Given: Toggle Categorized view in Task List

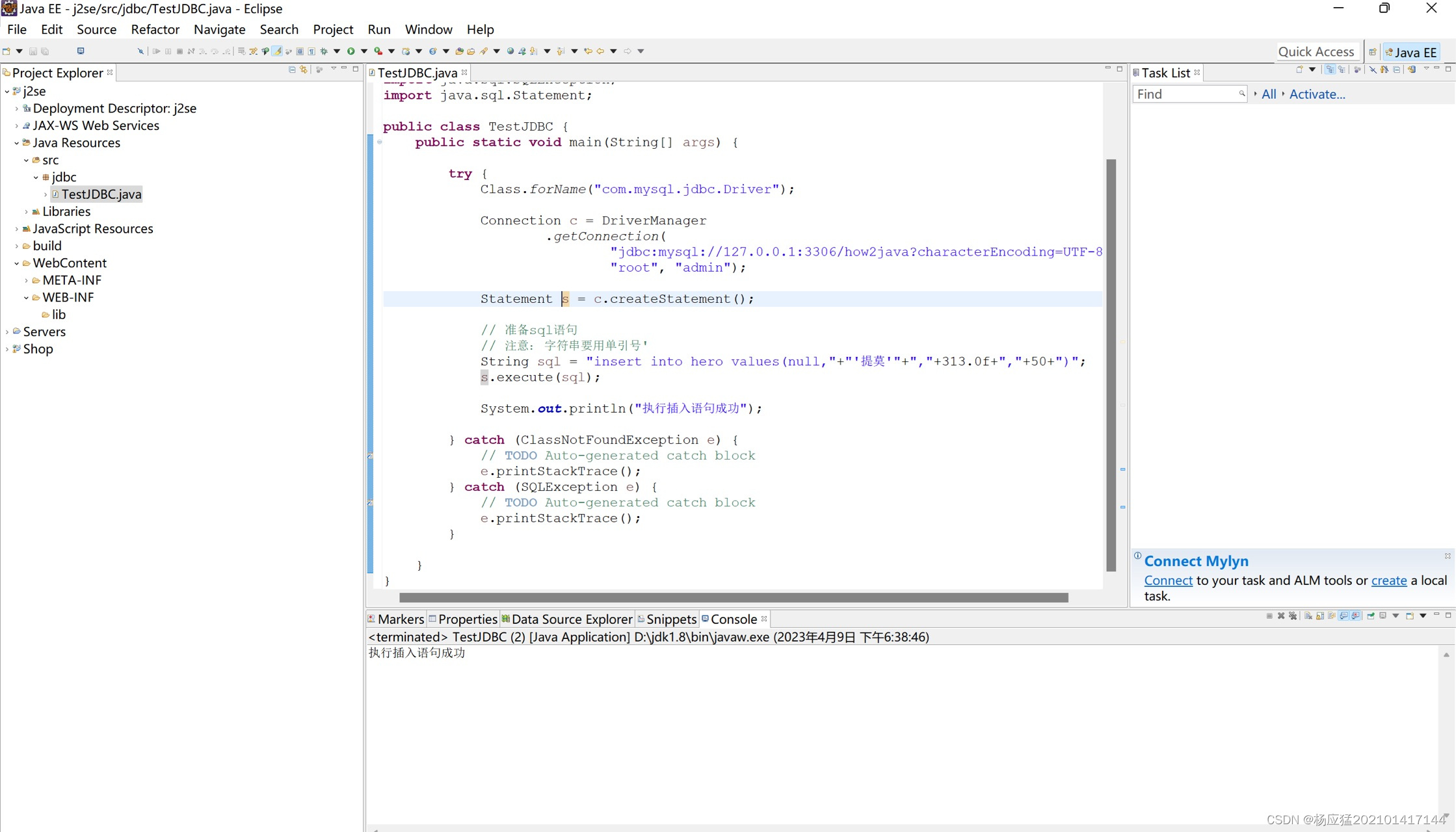Looking at the screenshot, I should [1330, 70].
